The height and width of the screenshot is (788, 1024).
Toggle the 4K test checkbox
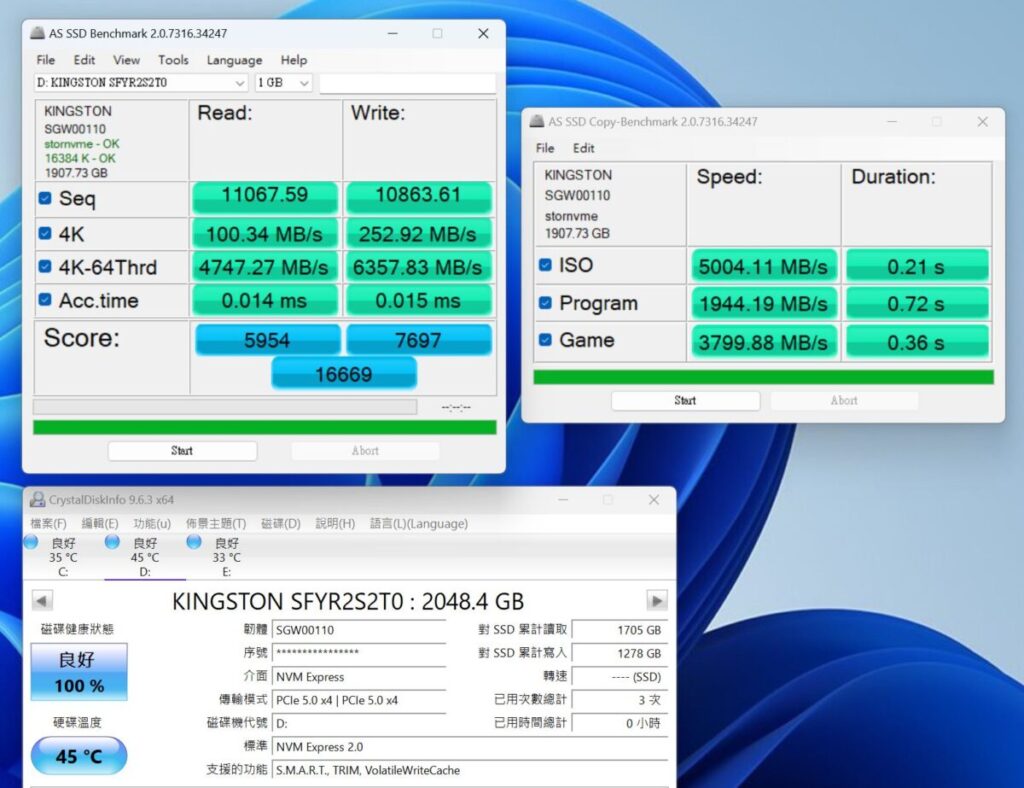45,233
